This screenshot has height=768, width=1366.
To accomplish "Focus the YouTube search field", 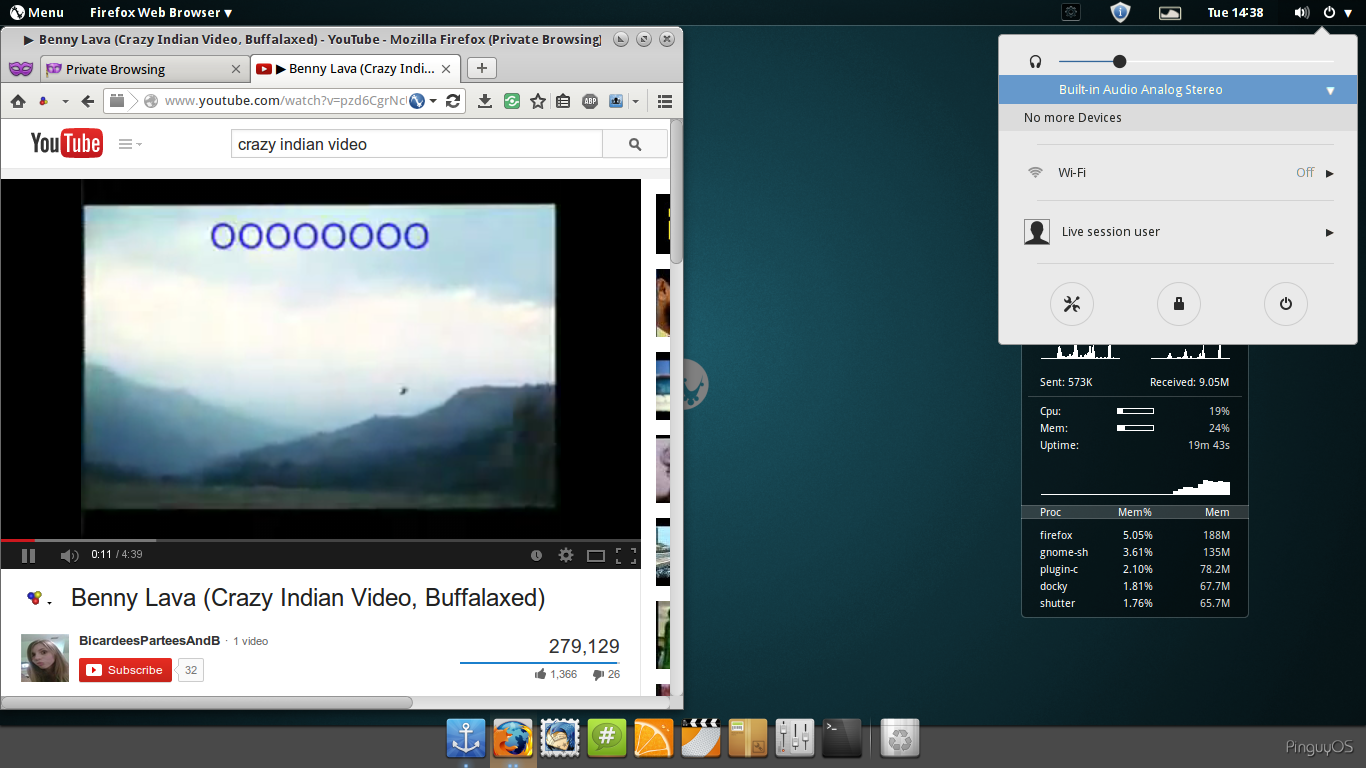I will 417,144.
